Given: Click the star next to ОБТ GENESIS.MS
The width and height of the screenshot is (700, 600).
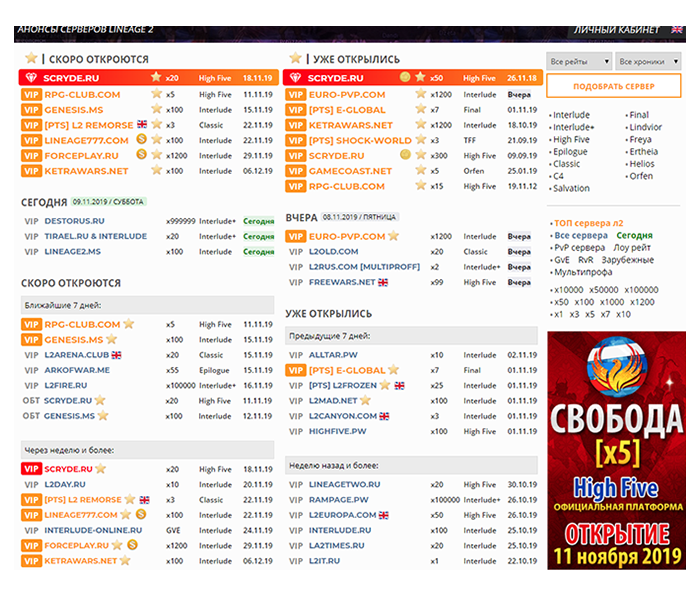Looking at the screenshot, I should tap(103, 416).
